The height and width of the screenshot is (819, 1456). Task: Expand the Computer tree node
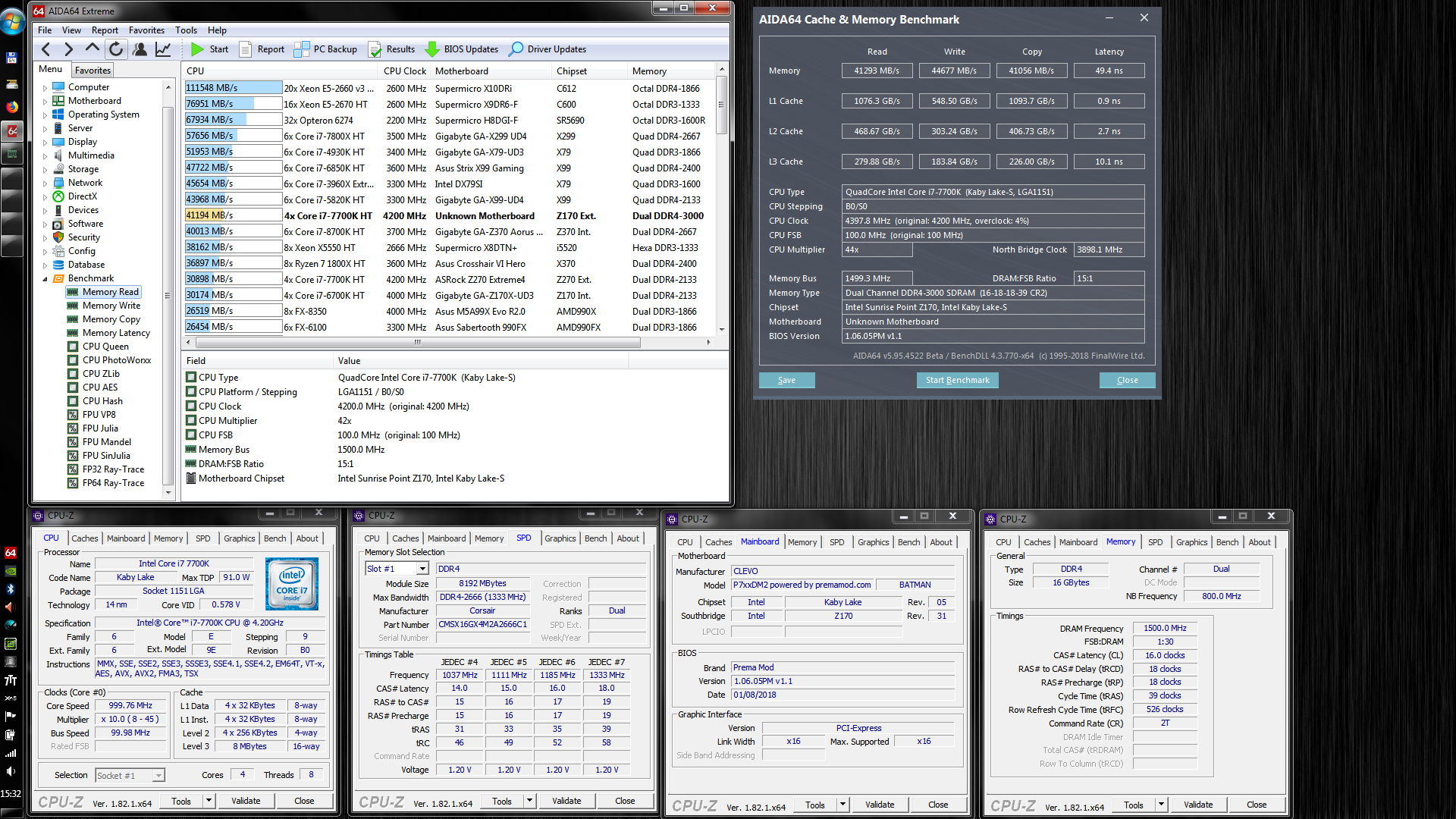pyautogui.click(x=45, y=88)
